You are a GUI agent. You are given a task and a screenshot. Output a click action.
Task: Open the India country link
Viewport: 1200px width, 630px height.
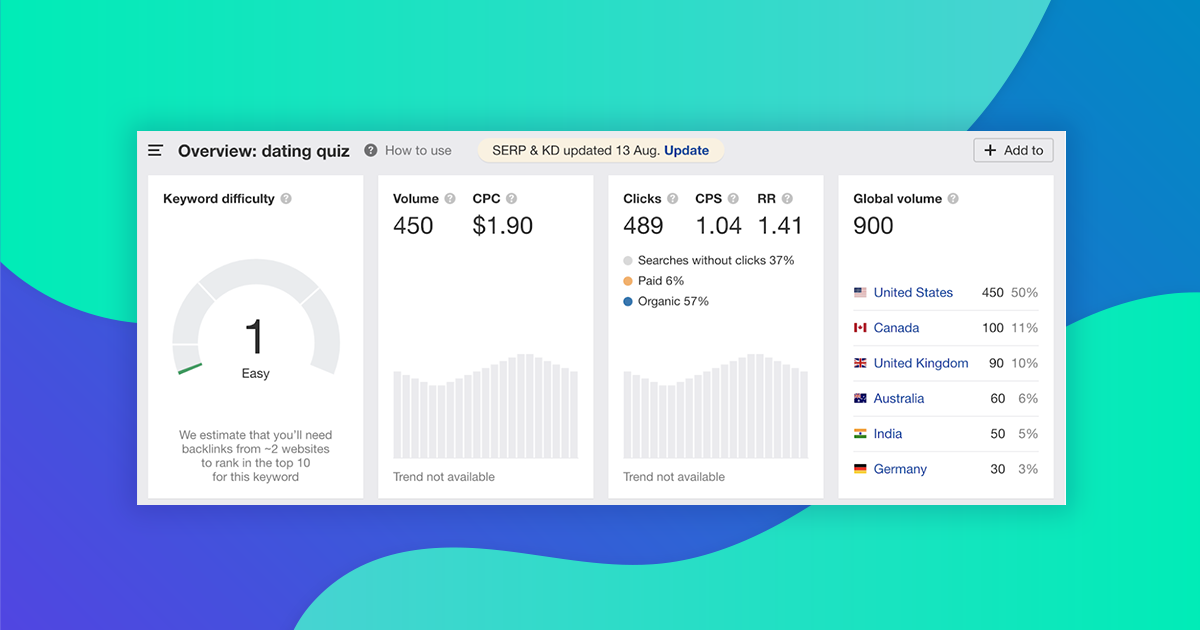(x=887, y=434)
